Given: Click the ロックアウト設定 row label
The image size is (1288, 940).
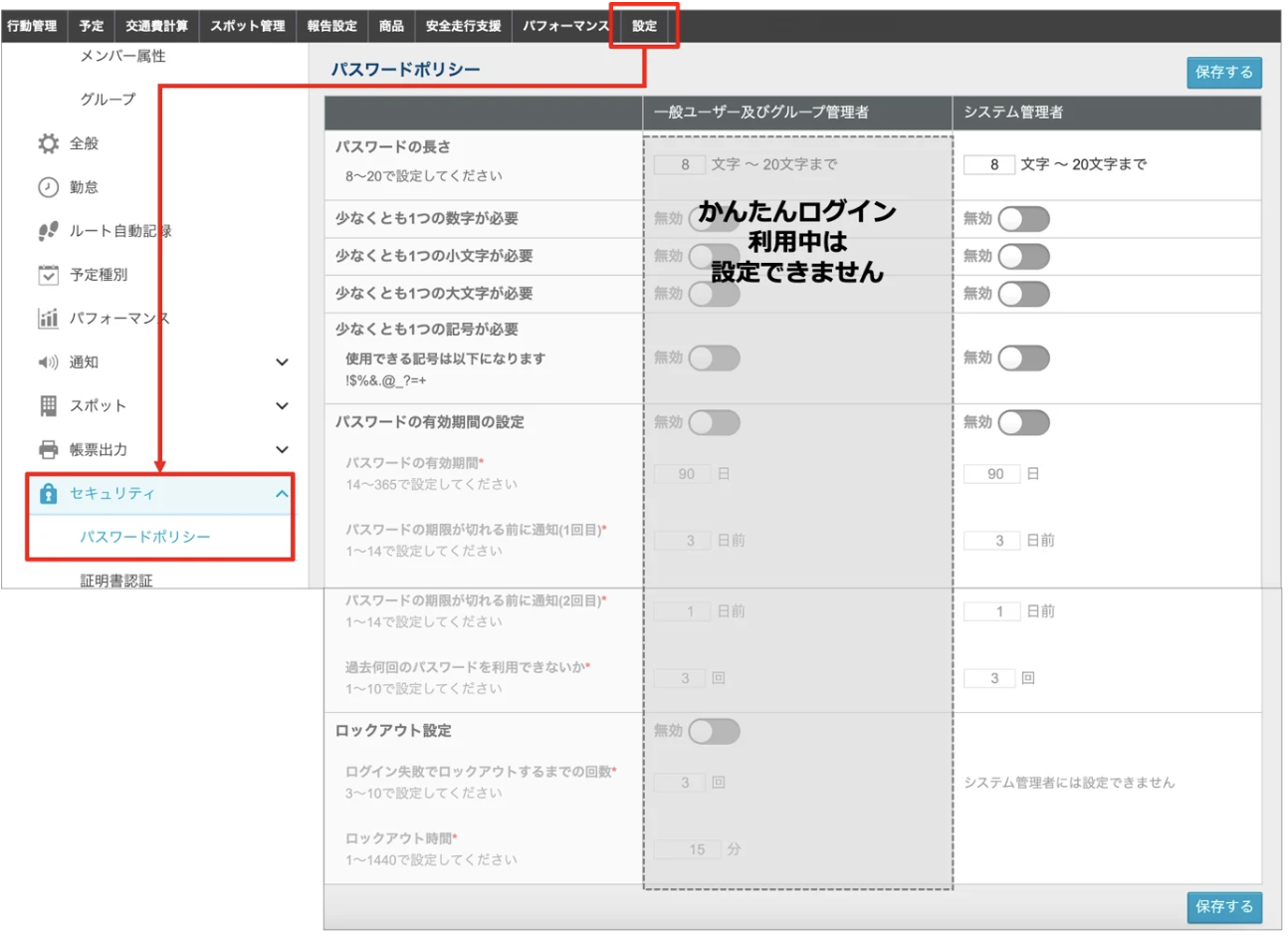Looking at the screenshot, I should pyautogui.click(x=393, y=731).
